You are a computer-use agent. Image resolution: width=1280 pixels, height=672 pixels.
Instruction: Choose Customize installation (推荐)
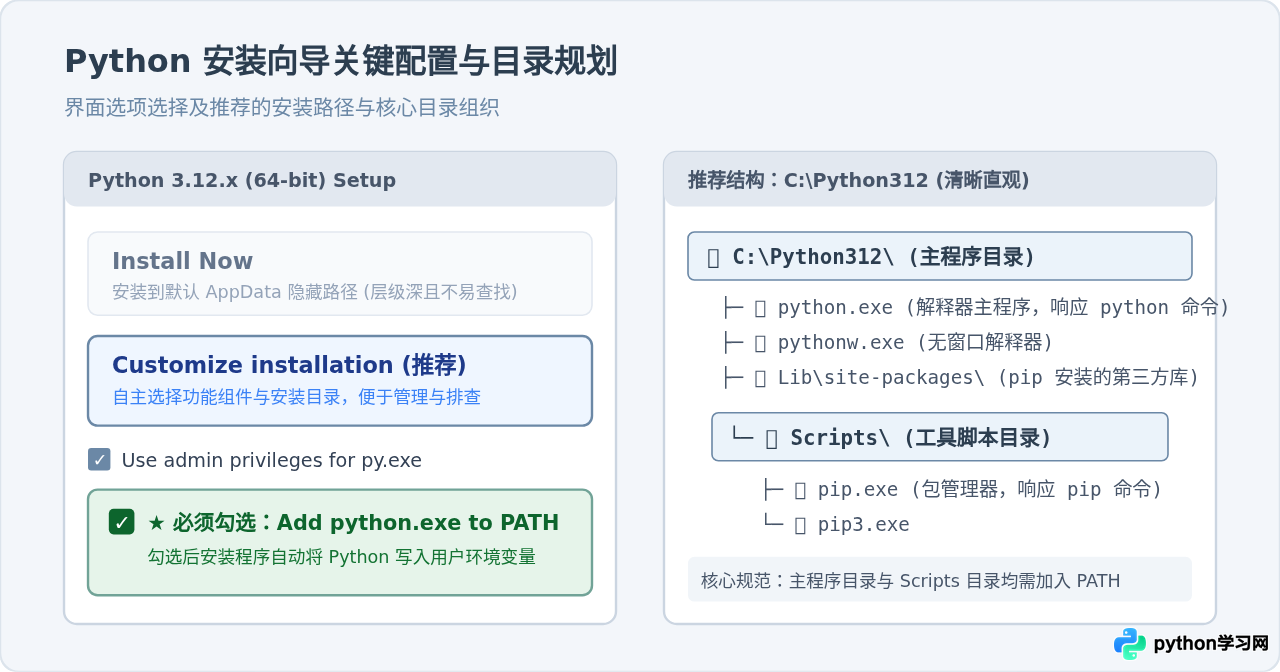pyautogui.click(x=340, y=381)
